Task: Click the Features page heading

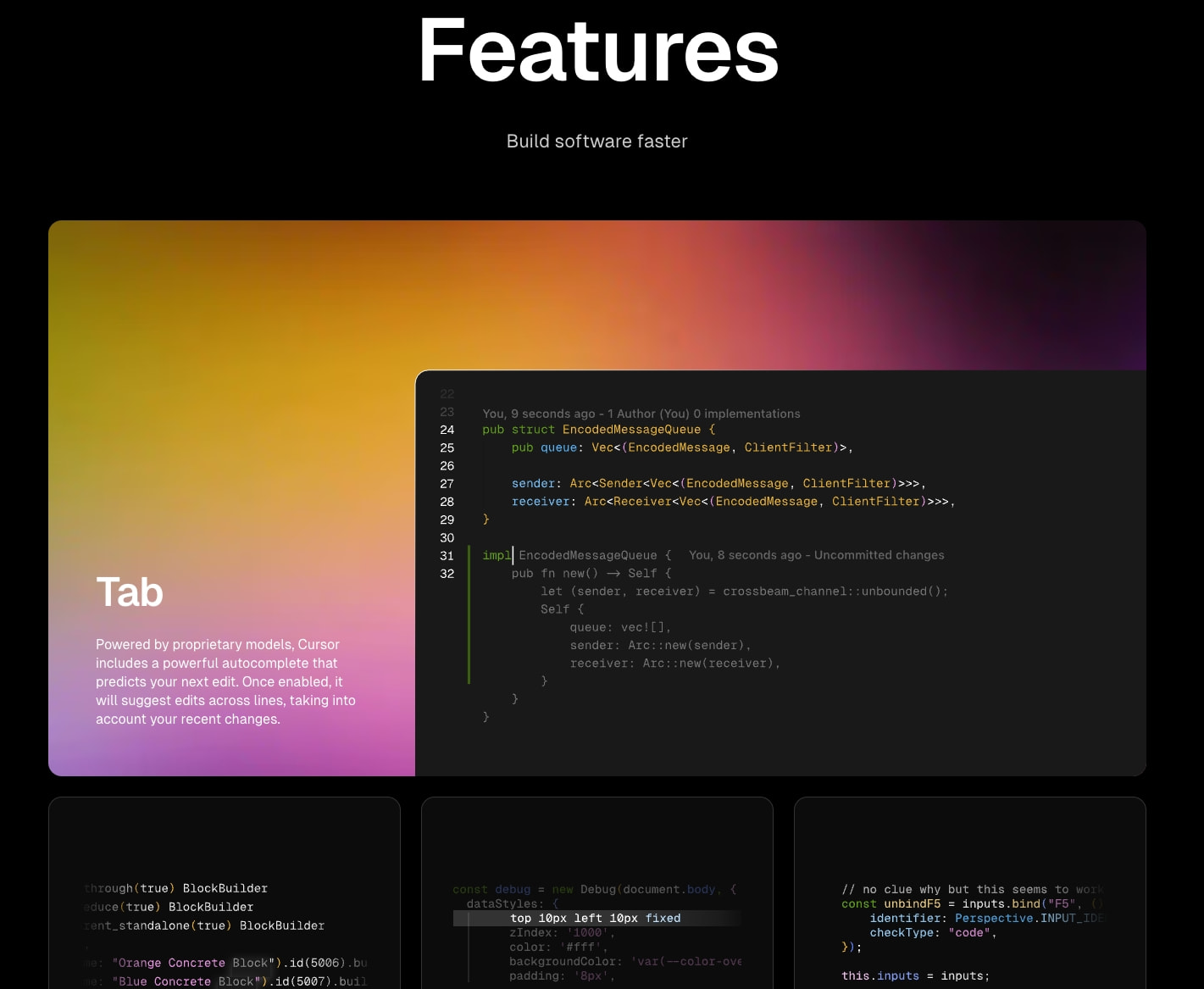Action: [x=598, y=52]
